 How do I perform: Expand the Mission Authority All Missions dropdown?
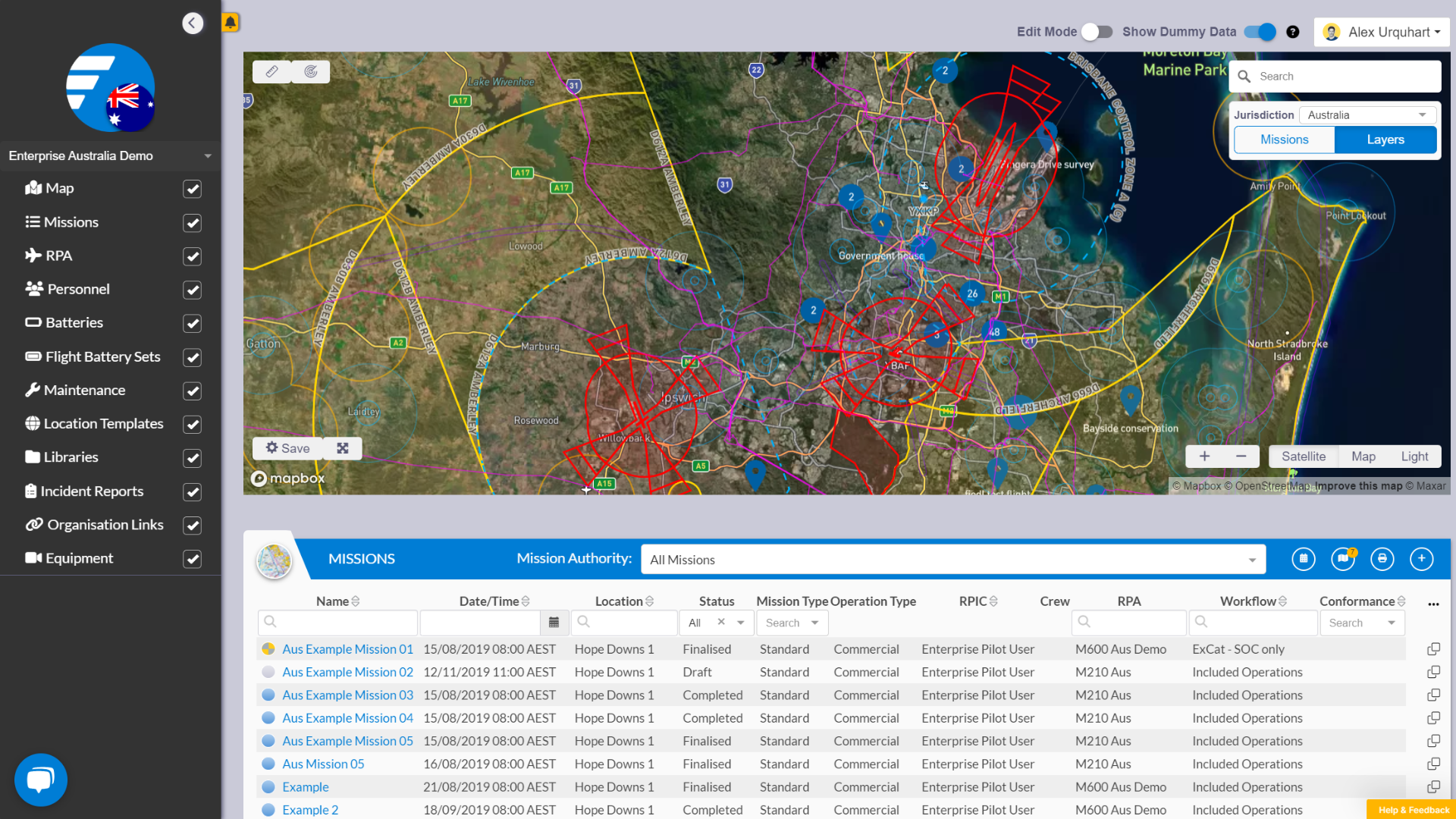pyautogui.click(x=952, y=560)
